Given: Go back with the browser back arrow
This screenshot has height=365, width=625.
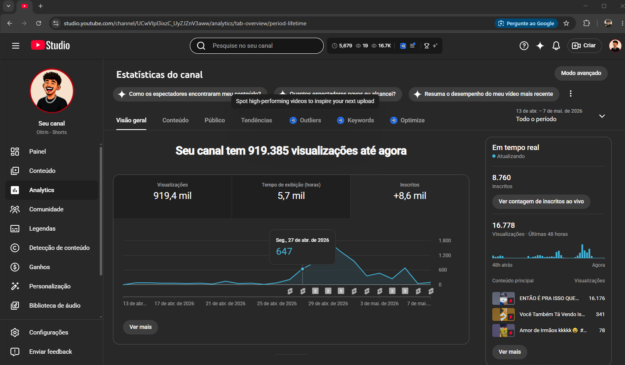Looking at the screenshot, I should coord(10,24).
